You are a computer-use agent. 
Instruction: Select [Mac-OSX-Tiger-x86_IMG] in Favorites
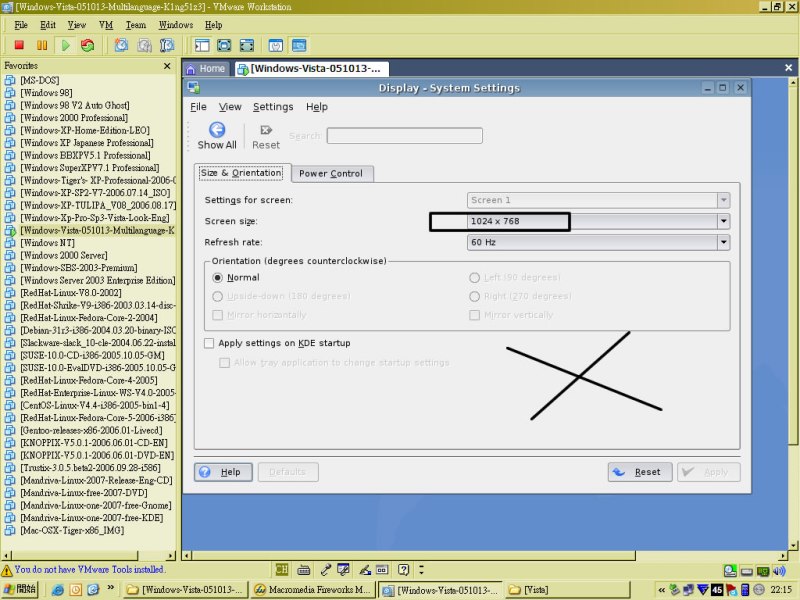pyautogui.click(x=72, y=531)
